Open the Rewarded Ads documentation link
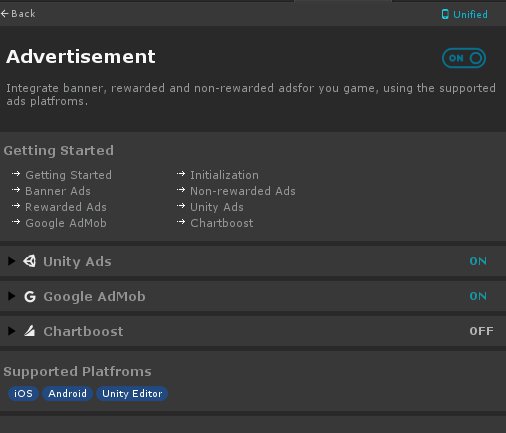506x433 pixels. click(66, 207)
